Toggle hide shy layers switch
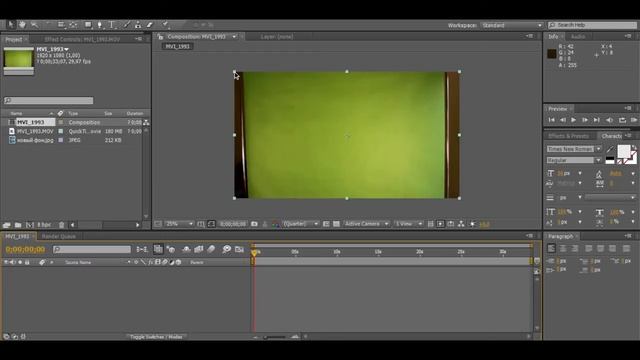Image resolution: width=640 pixels, height=360 pixels. tap(186, 249)
